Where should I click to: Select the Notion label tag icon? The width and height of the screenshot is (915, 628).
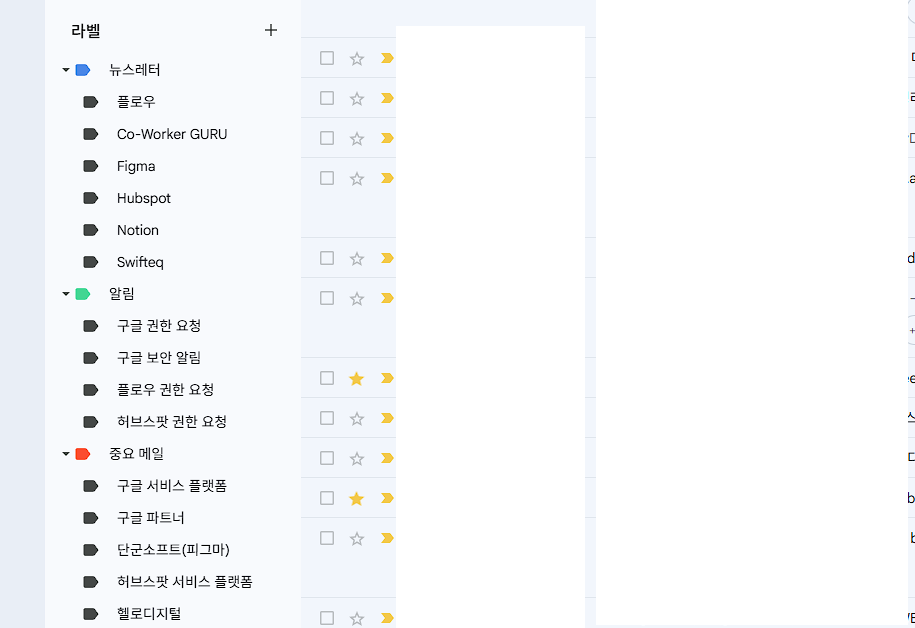[90, 230]
